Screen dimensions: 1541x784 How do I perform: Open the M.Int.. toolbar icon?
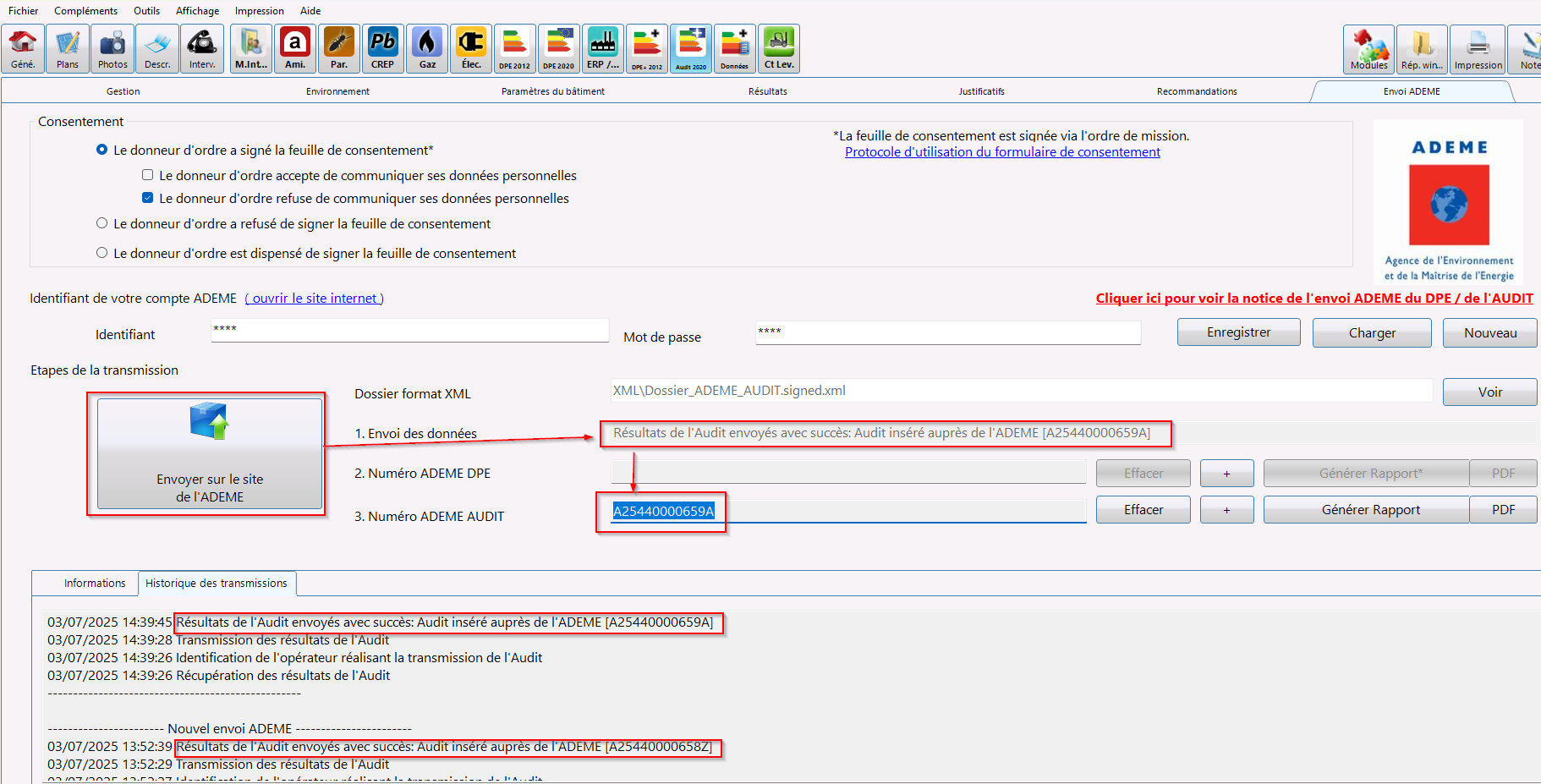coord(251,49)
